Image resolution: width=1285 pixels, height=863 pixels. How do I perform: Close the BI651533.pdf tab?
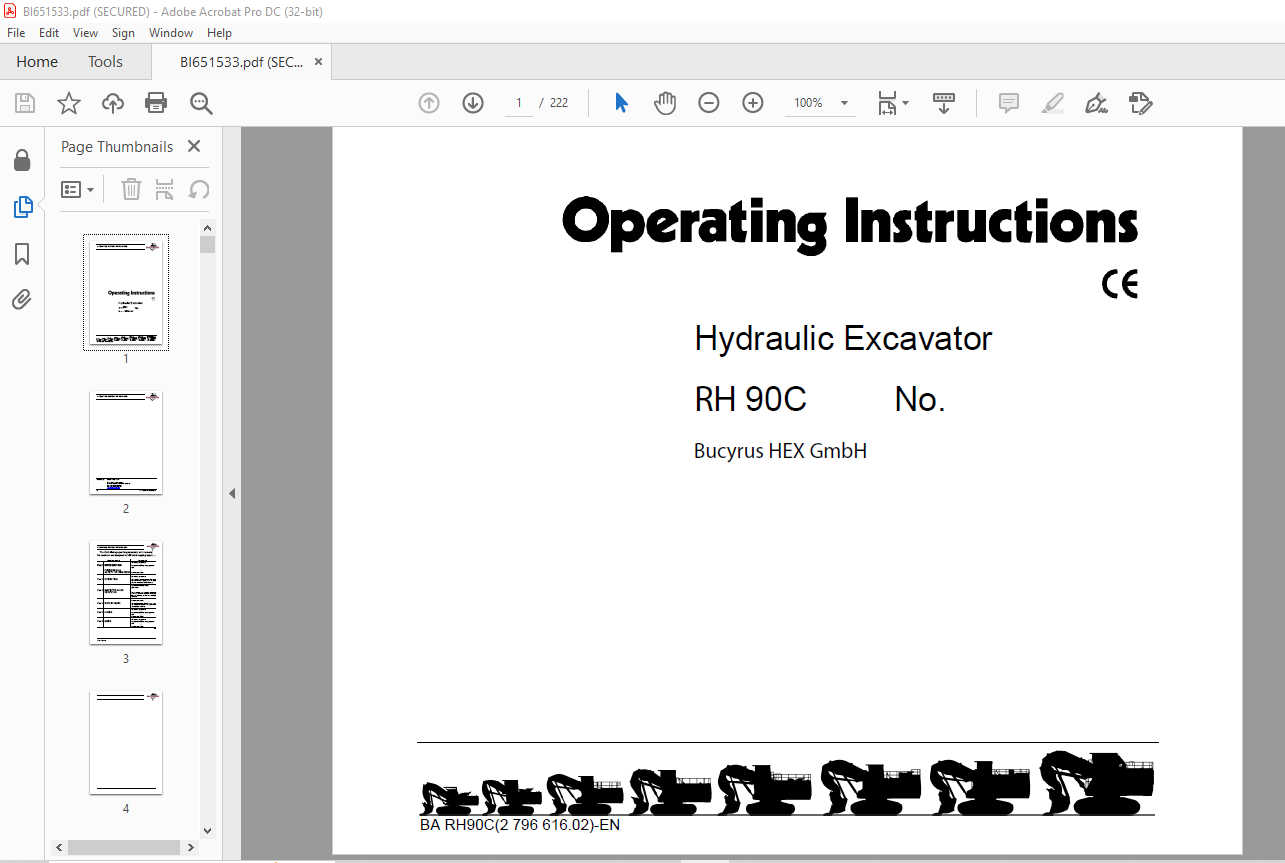(x=318, y=62)
